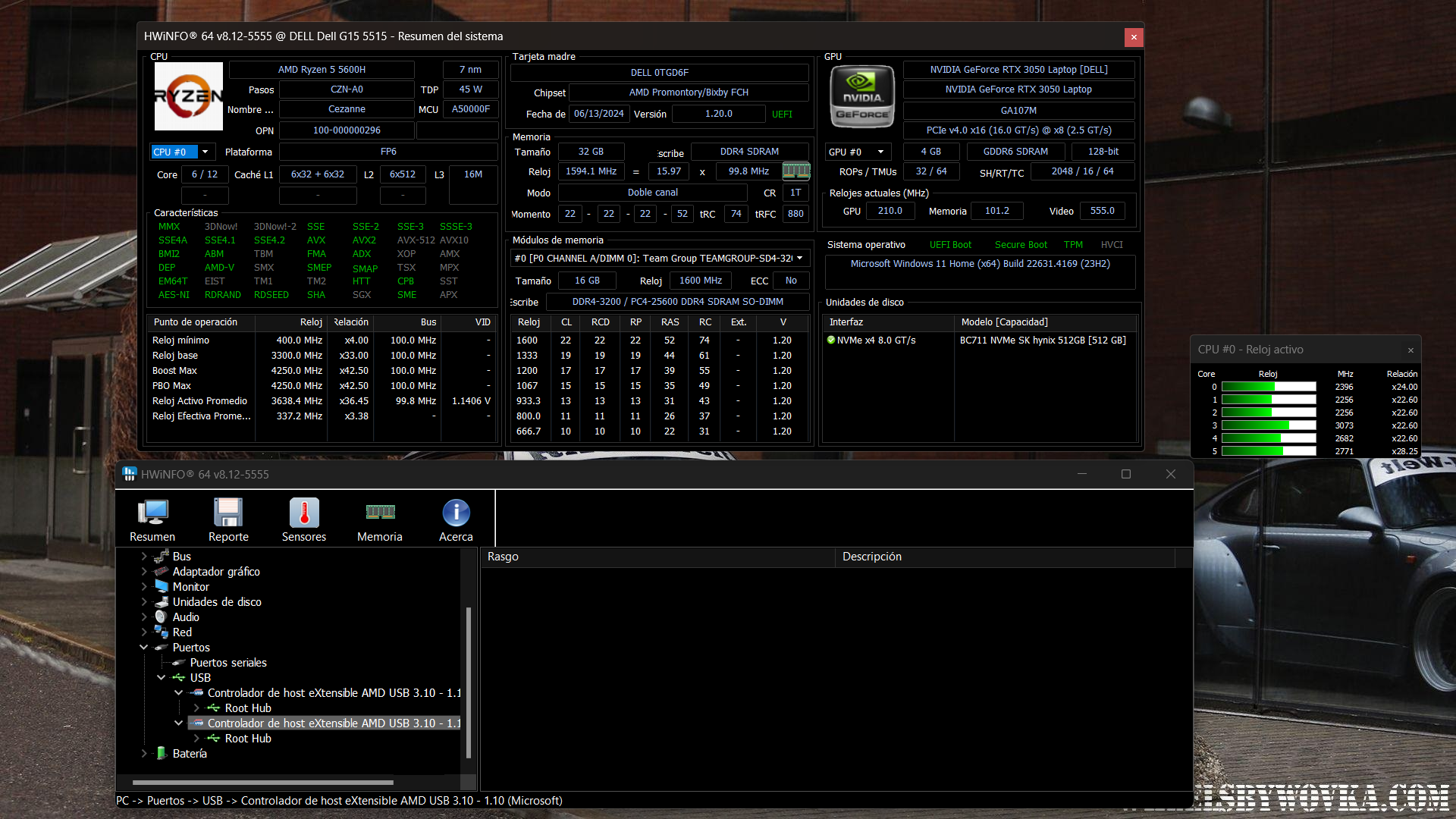The image size is (1456, 819).
Task: Click the HWiNFO app icon in title bar
Action: [x=130, y=474]
